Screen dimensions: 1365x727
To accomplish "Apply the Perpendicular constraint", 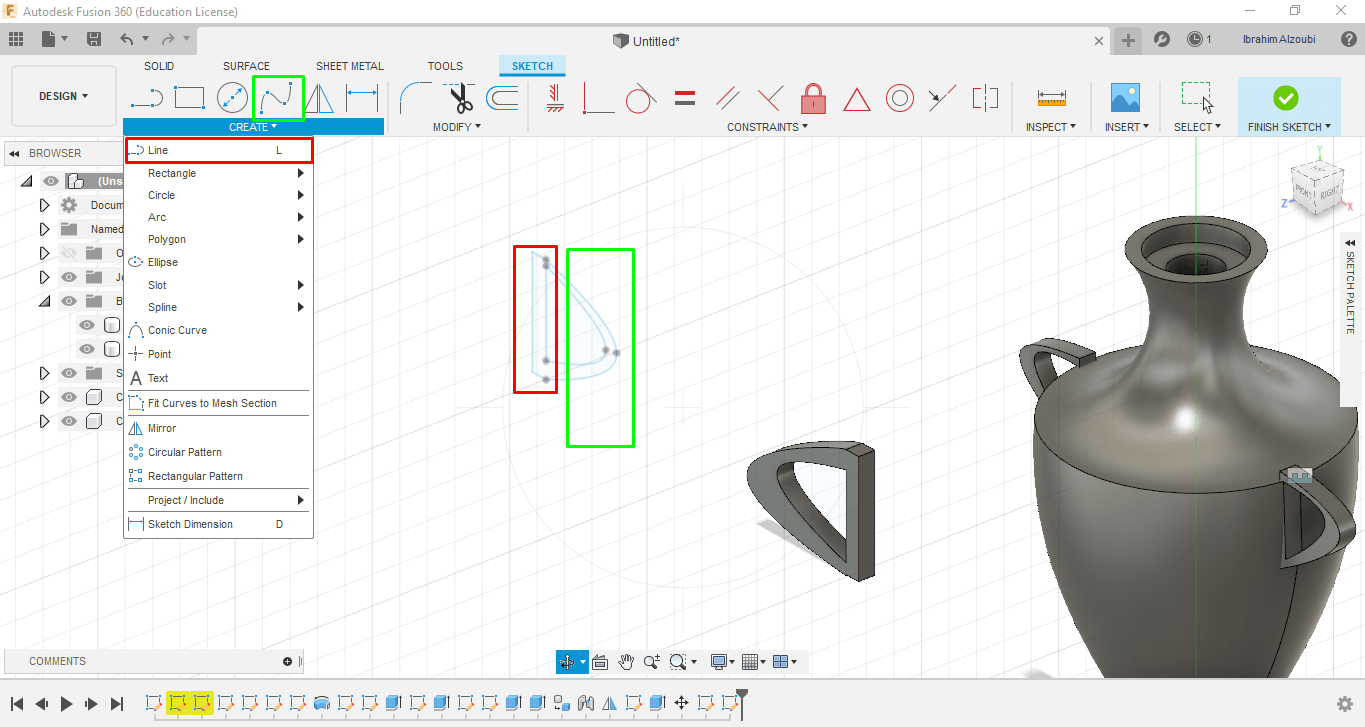I will point(770,98).
